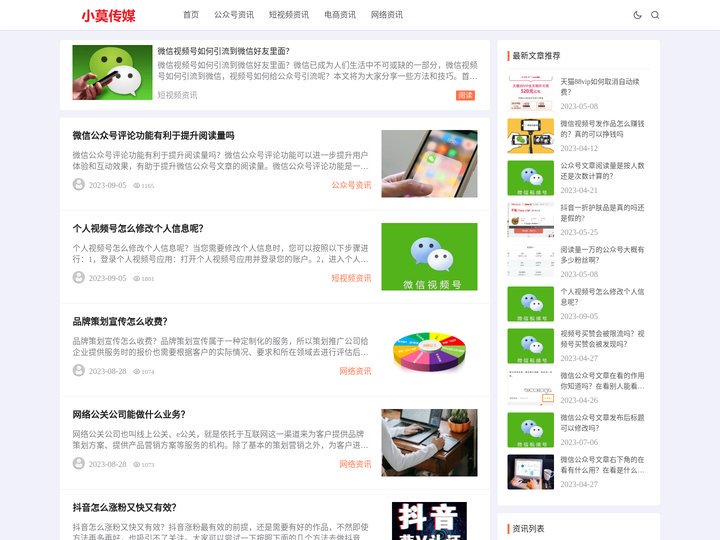Select 网络资讯 tag in 网络公关 article
Image resolution: width=720 pixels, height=540 pixels.
click(x=355, y=464)
